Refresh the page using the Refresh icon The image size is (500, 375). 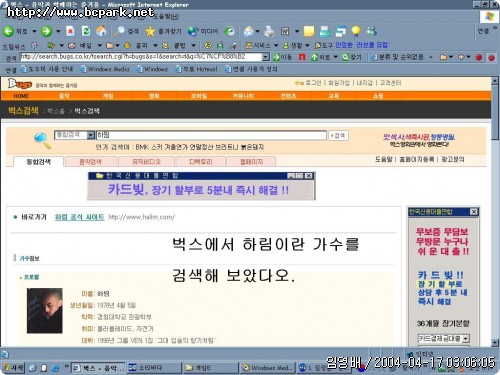pyautogui.click(x=86, y=31)
